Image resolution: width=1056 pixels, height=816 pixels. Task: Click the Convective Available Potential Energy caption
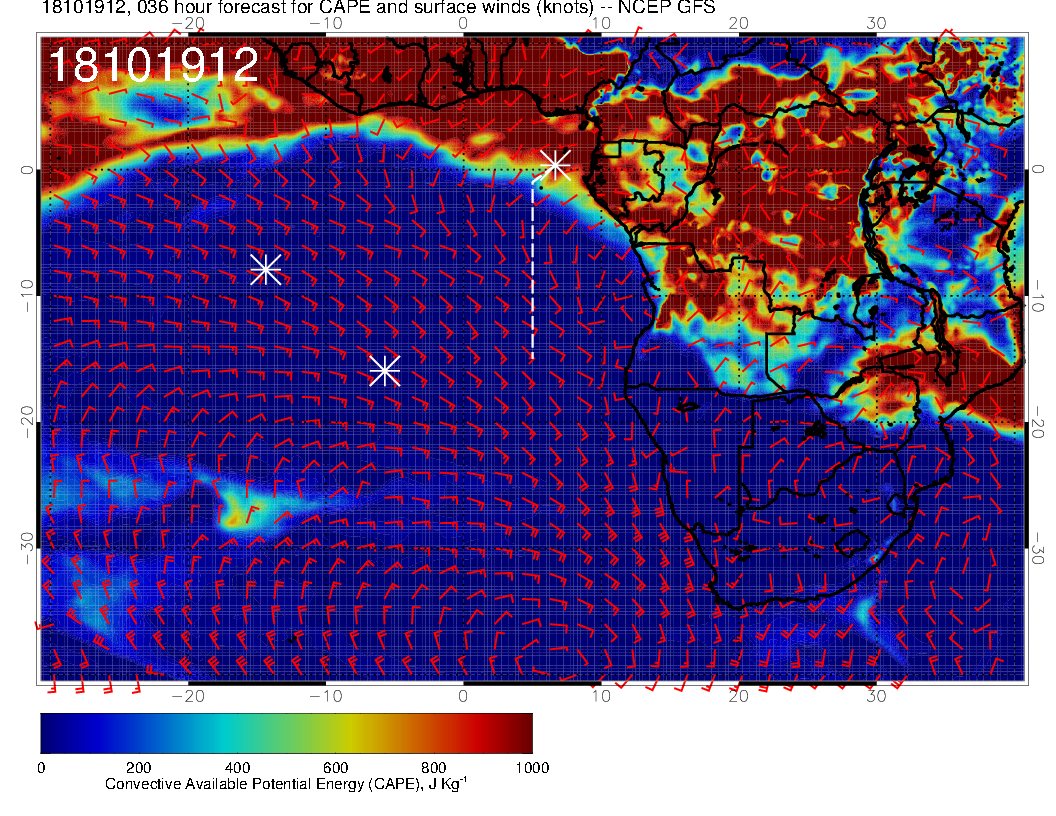pyautogui.click(x=286, y=786)
